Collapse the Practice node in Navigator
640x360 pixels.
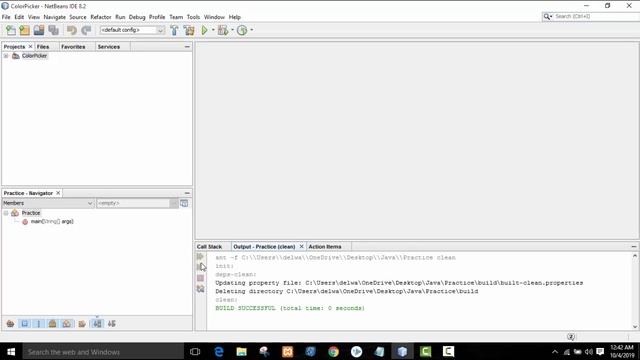6,213
